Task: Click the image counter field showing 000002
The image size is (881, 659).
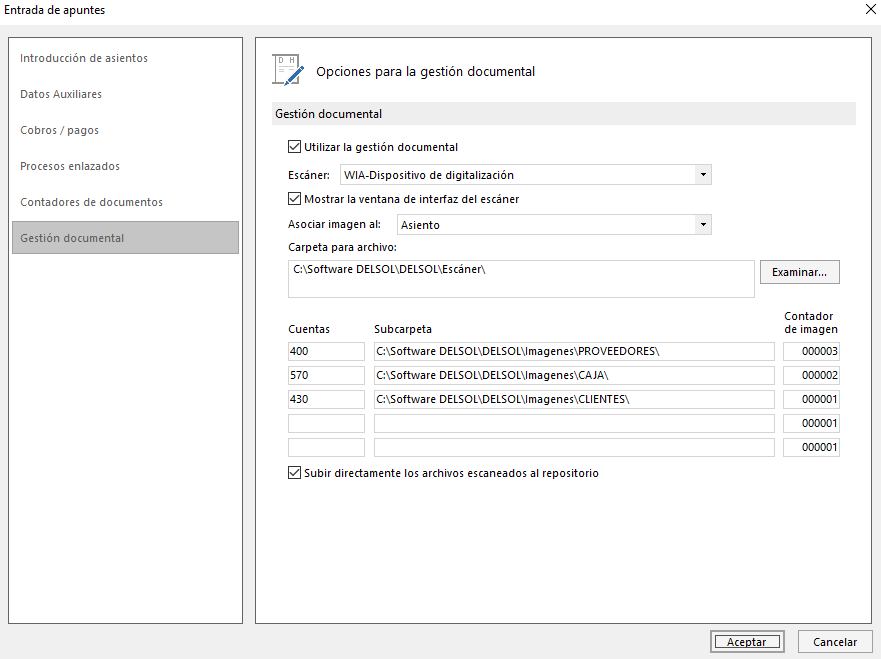Action: pyautogui.click(x=811, y=375)
